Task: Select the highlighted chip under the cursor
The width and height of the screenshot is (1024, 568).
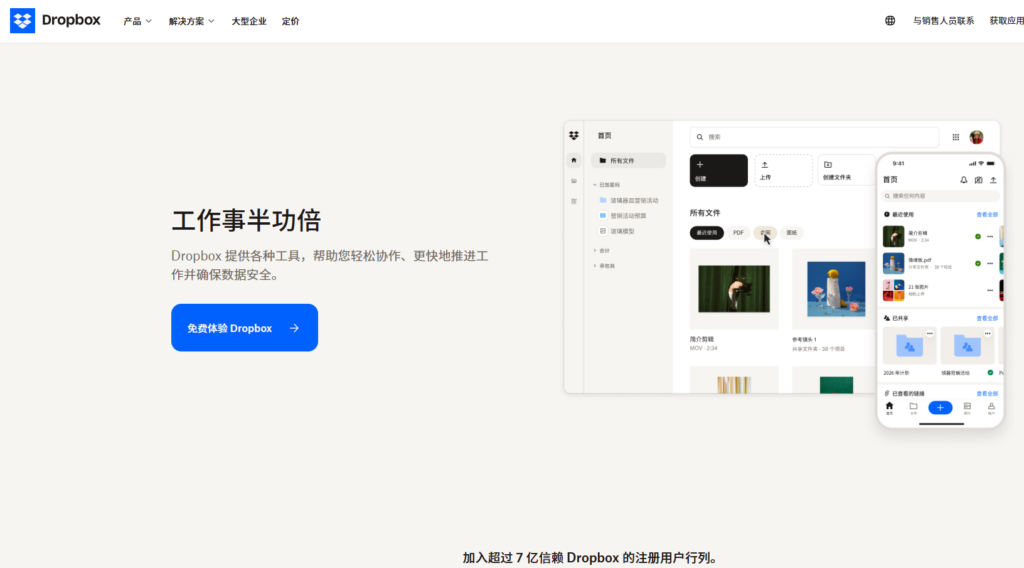Action: click(765, 232)
